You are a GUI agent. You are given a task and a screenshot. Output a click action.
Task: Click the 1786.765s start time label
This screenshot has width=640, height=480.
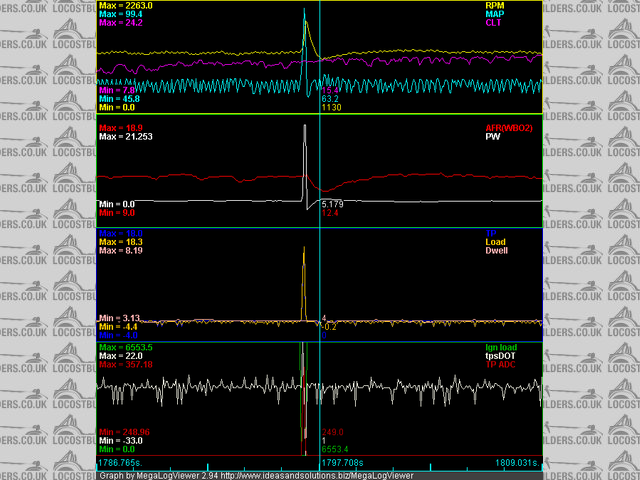click(x=121, y=464)
